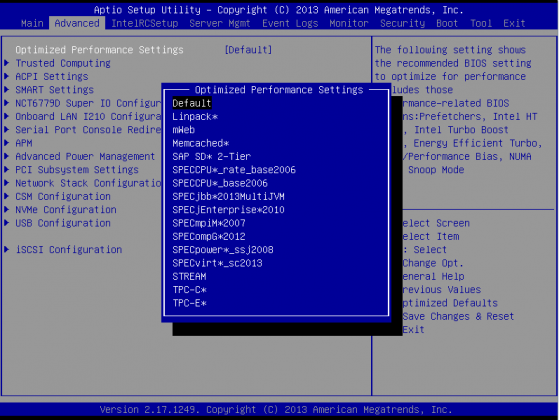Open the Server Mgmt tab
This screenshot has height=420, width=559.
pyautogui.click(x=220, y=24)
